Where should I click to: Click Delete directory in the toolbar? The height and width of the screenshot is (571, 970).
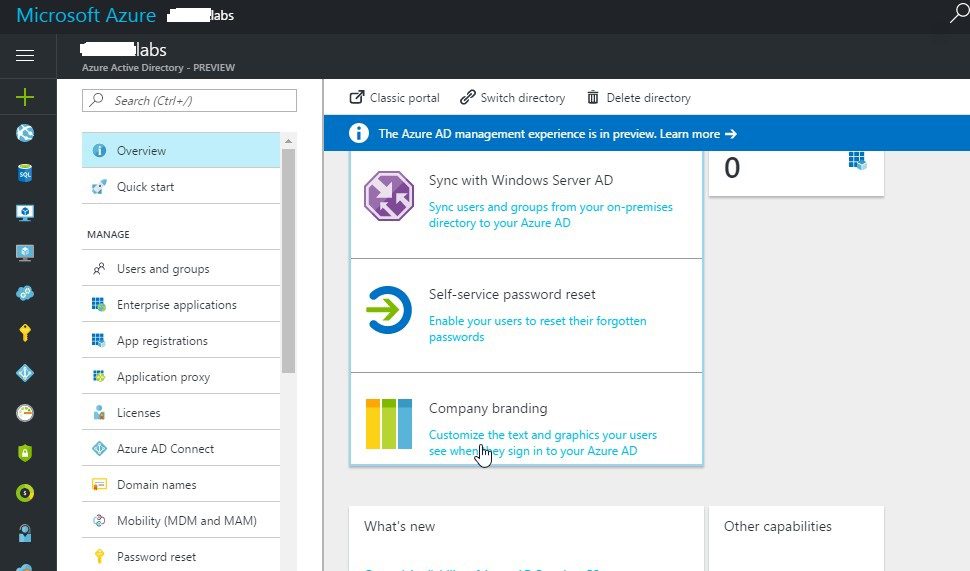point(638,98)
